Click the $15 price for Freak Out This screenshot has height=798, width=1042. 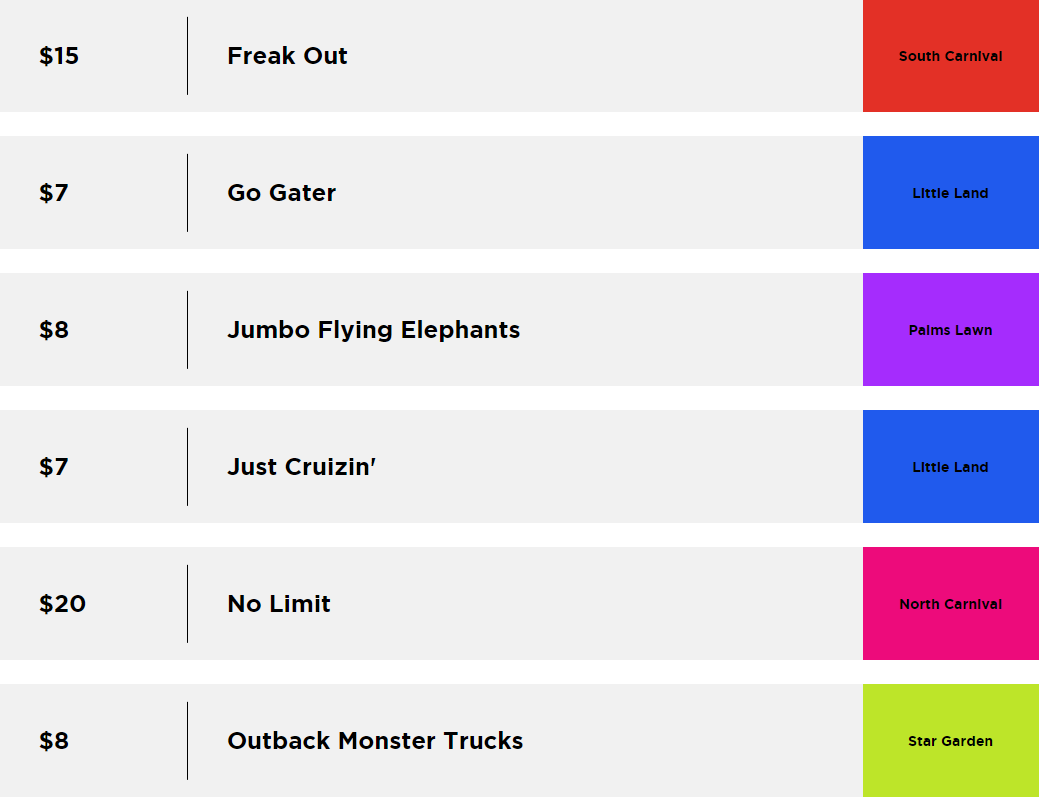59,56
